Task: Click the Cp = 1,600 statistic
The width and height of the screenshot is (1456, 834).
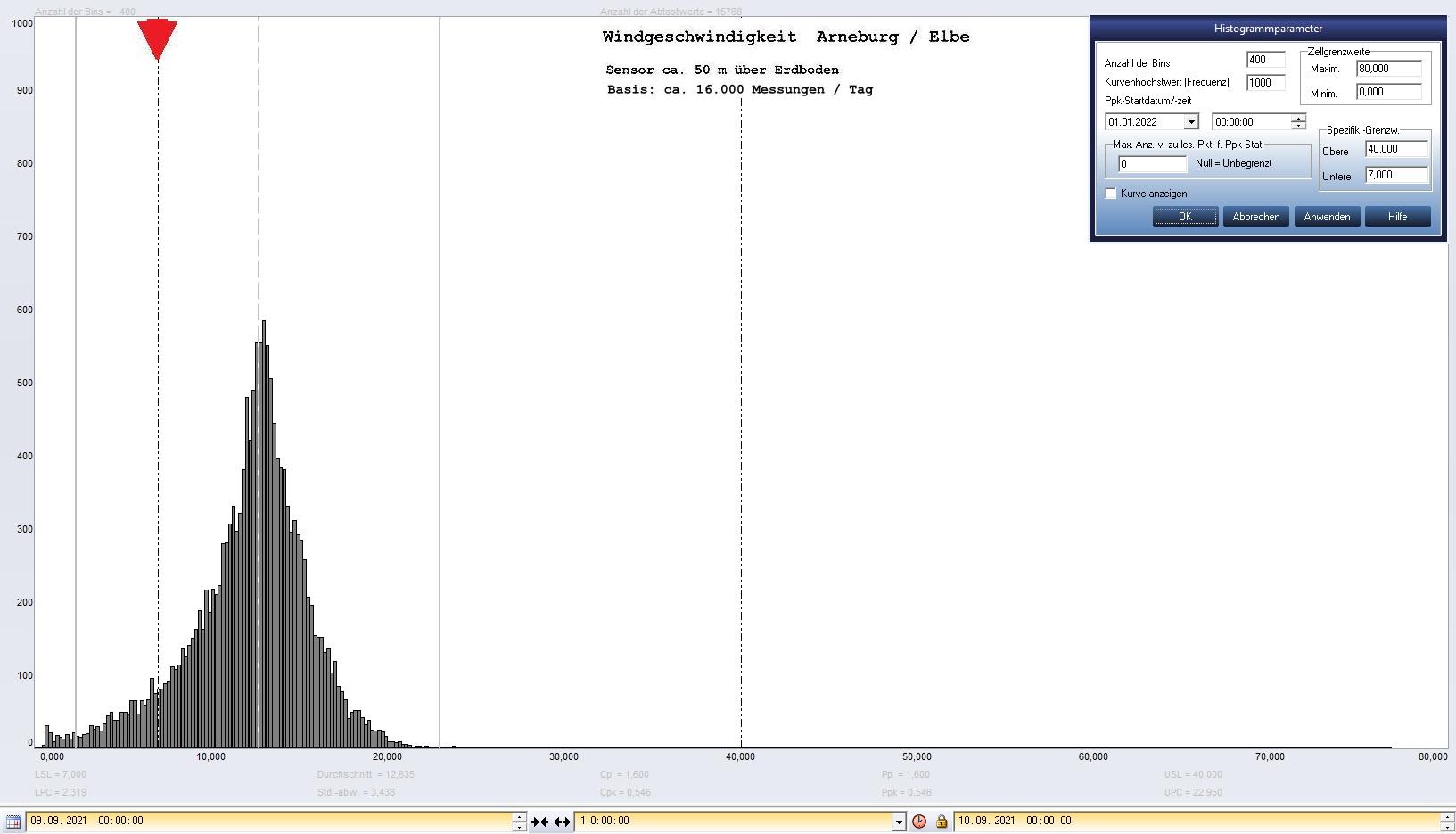Action: coord(624,775)
